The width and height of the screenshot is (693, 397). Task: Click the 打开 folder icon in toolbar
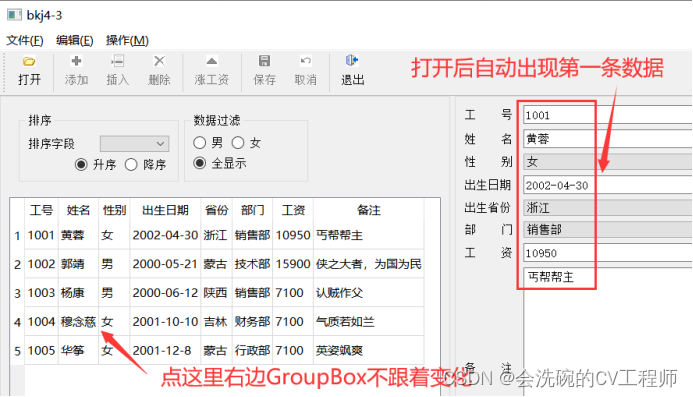click(x=29, y=61)
